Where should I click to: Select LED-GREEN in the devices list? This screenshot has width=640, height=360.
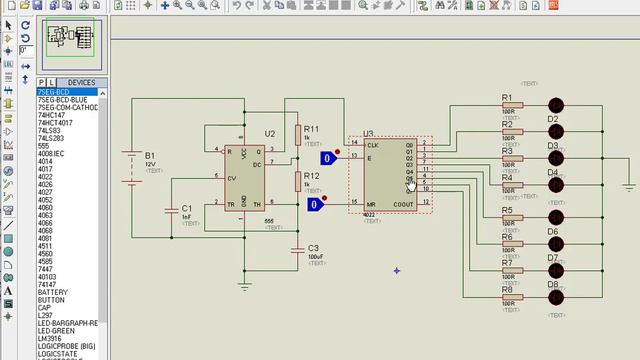point(67,331)
